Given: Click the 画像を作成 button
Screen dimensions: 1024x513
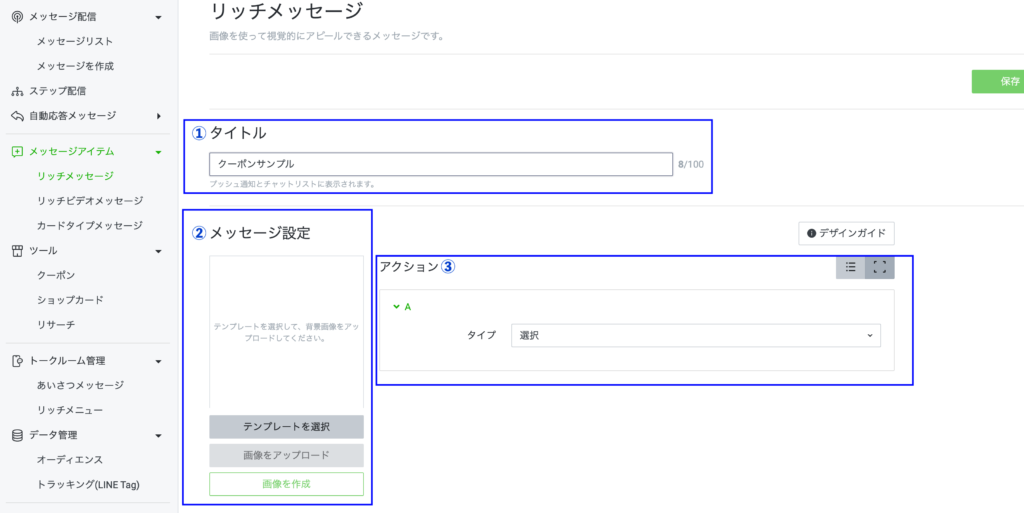Looking at the screenshot, I should (286, 484).
